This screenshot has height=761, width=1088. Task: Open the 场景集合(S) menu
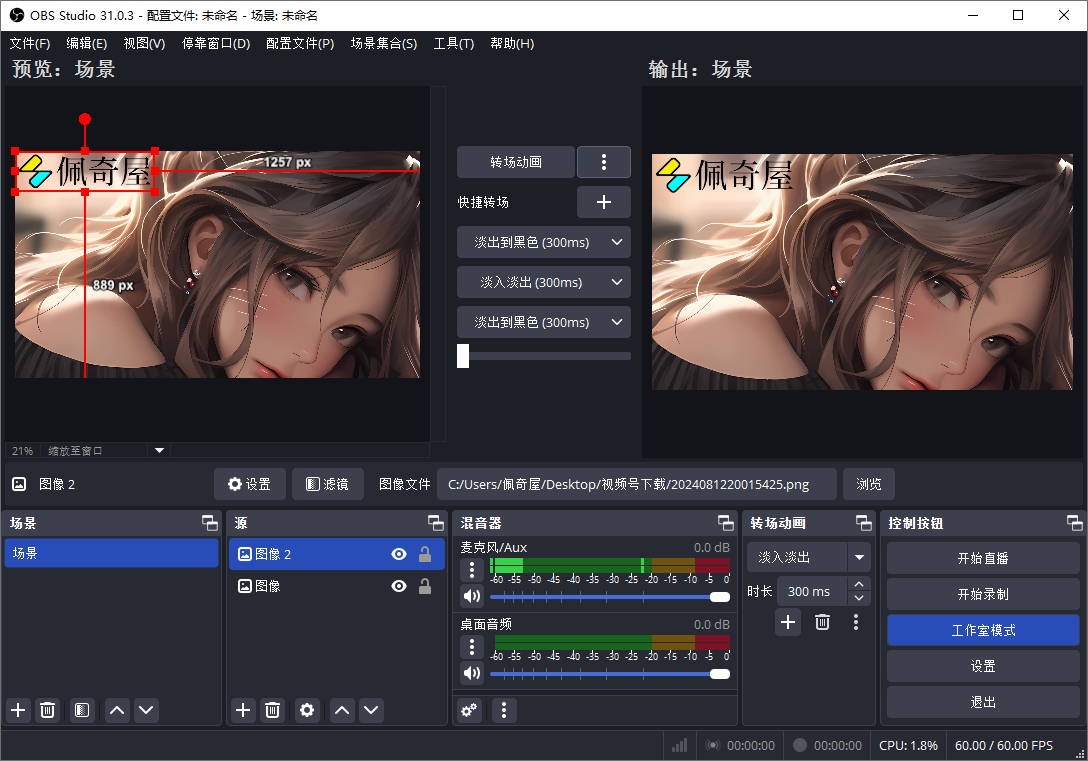click(384, 43)
